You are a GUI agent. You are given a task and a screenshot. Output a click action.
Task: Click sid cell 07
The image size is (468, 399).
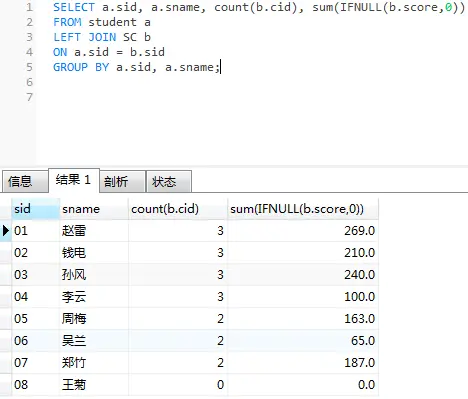(36, 363)
